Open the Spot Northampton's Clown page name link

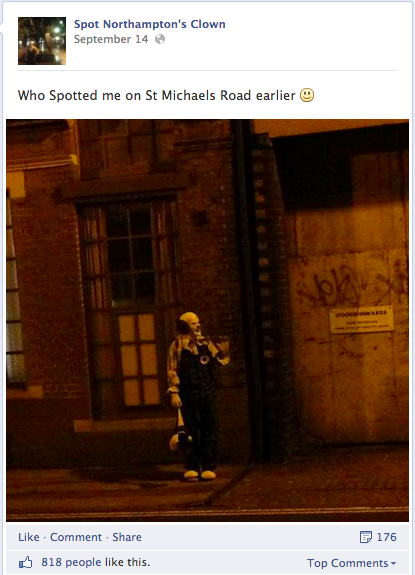[150, 24]
